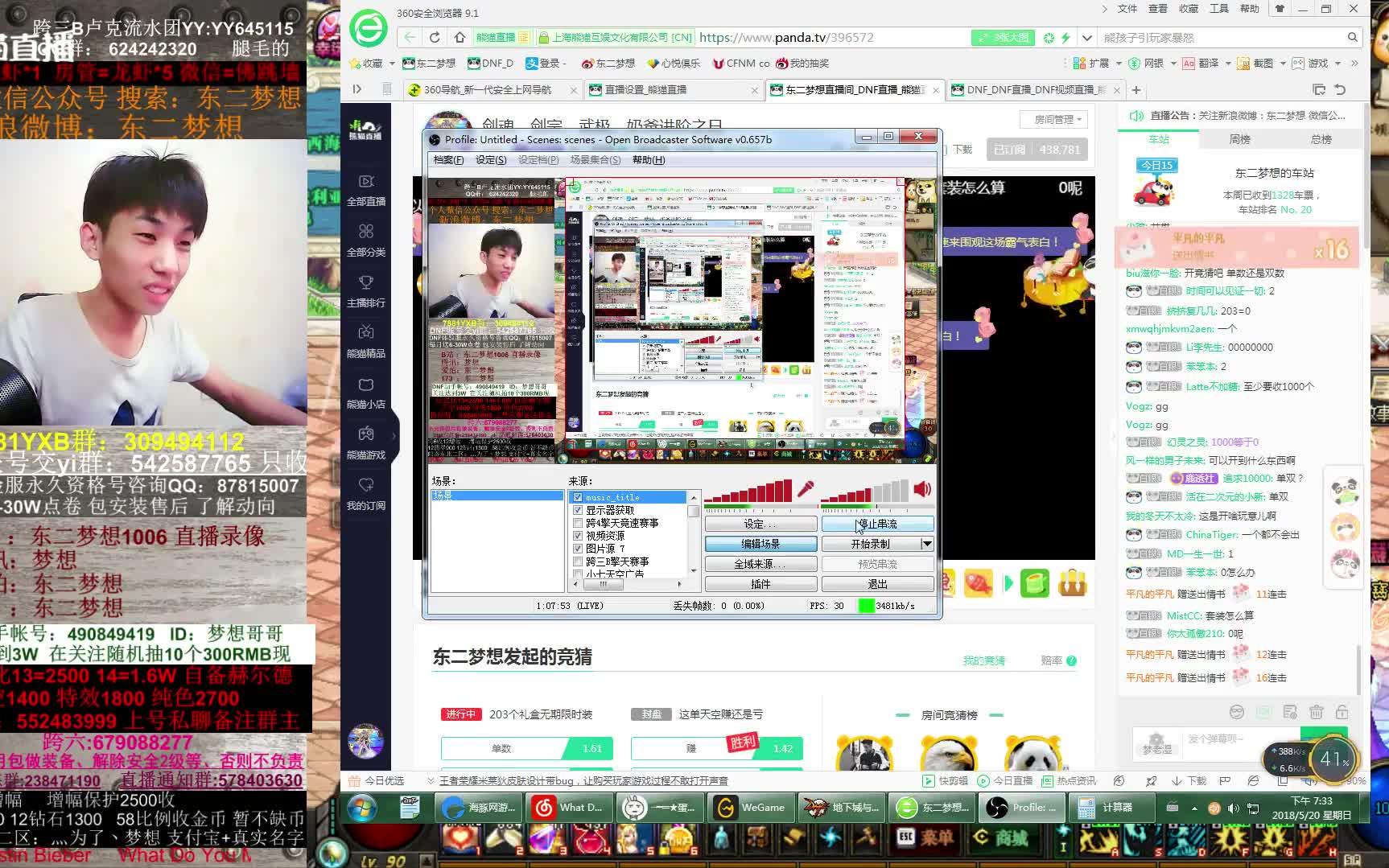Expand the 截图 toolbar dropdown arrow
The image size is (1389, 868).
coord(1282,63)
